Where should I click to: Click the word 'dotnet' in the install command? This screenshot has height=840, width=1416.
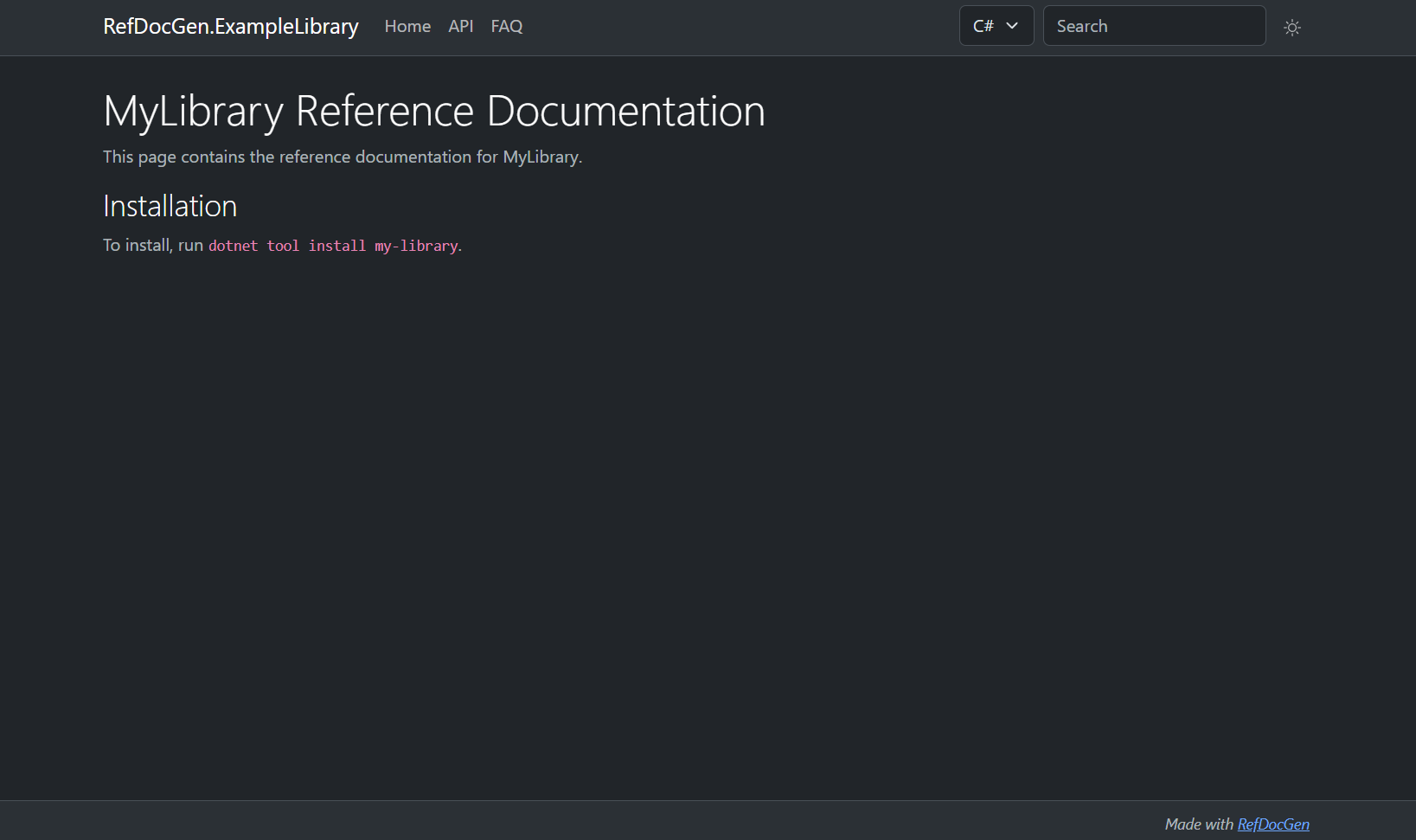[233, 246]
